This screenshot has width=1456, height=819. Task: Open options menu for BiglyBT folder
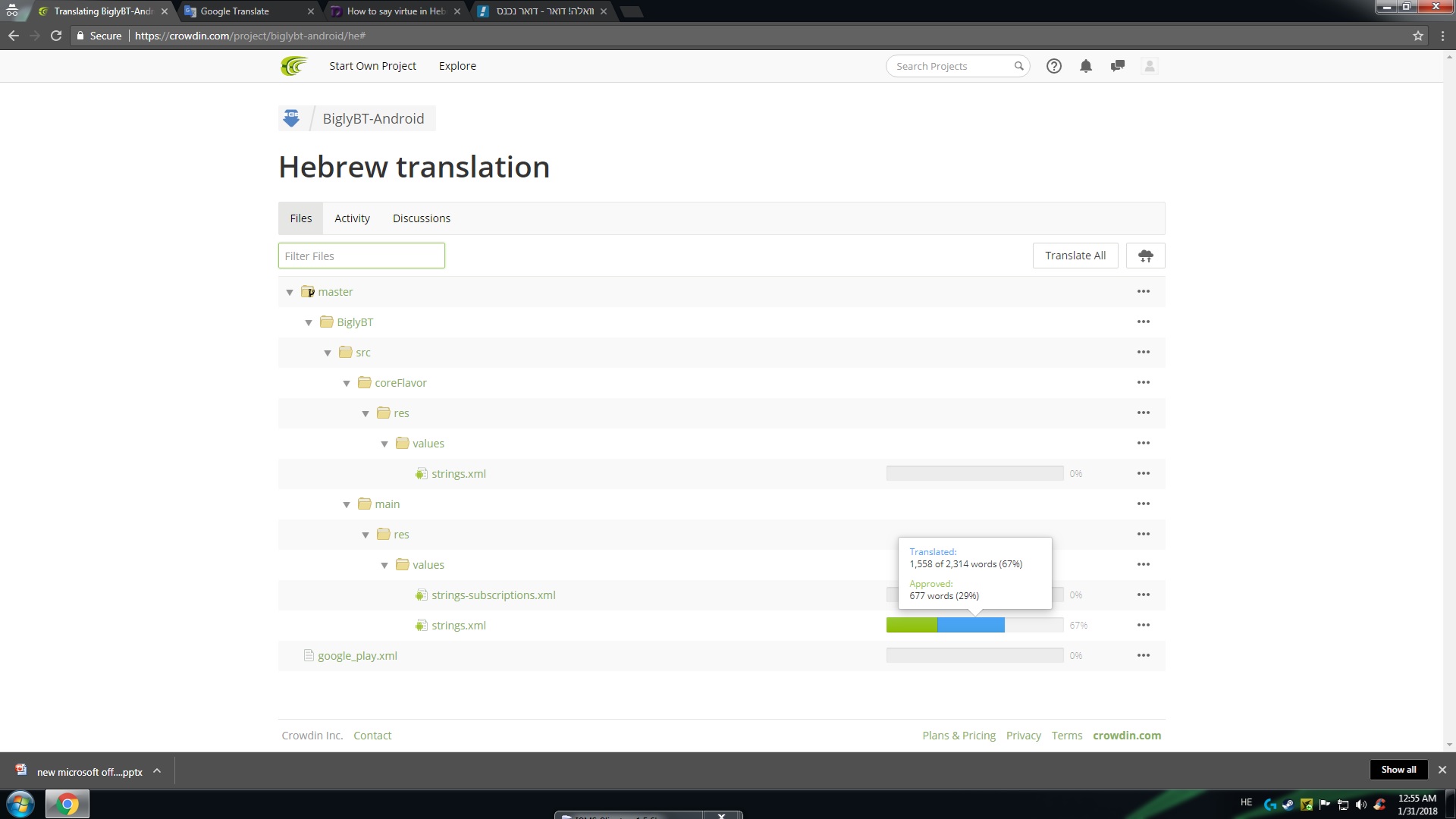click(1143, 322)
